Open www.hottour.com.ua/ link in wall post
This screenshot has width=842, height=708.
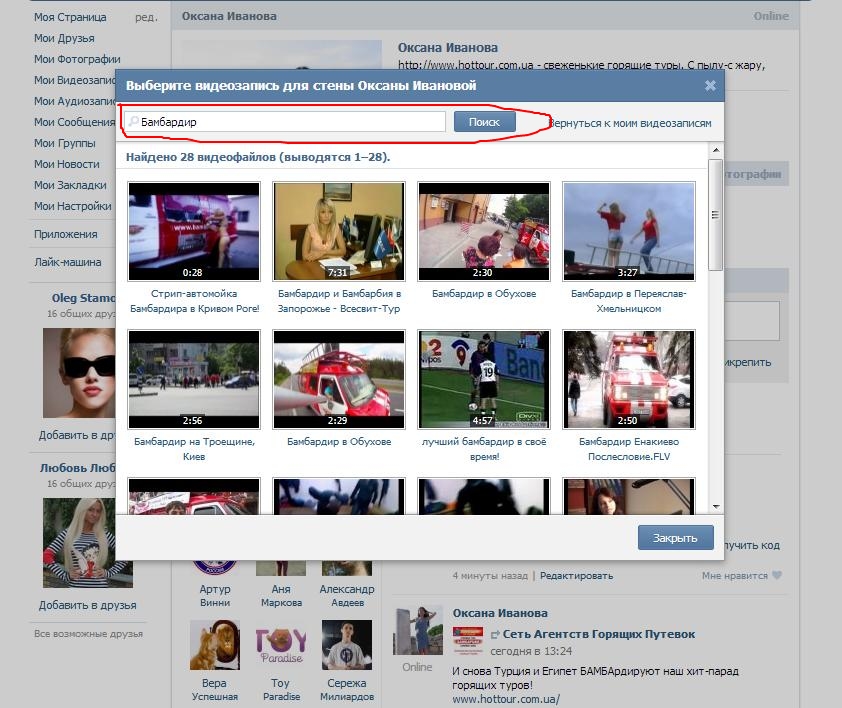point(506,699)
